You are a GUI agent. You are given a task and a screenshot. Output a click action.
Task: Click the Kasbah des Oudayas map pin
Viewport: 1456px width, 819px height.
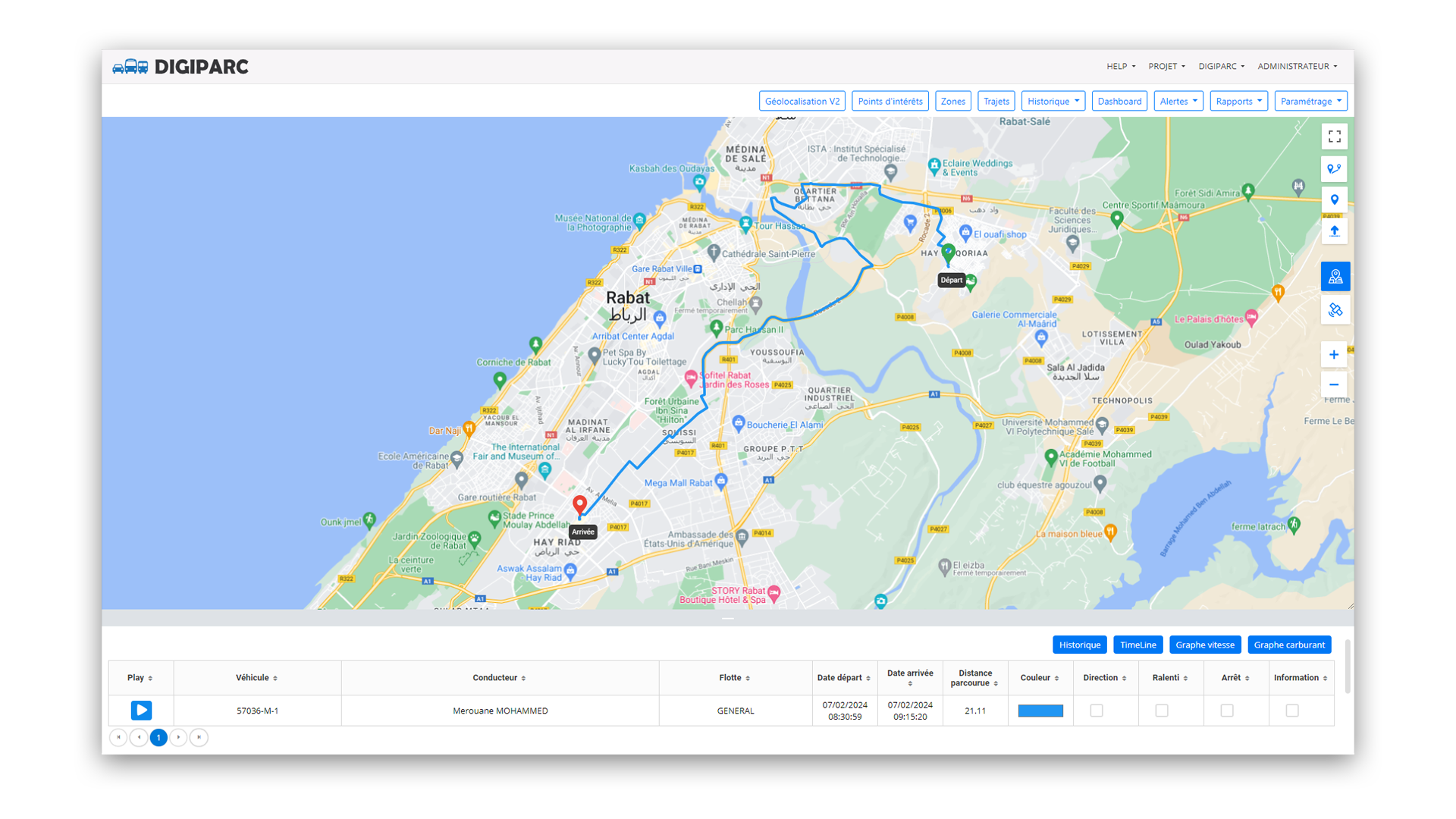[x=699, y=181]
